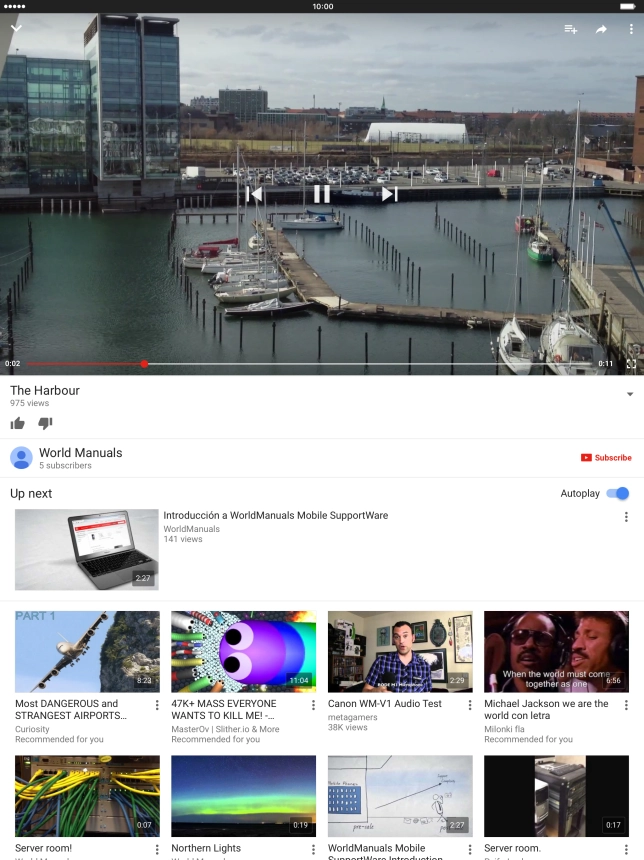Open the Northern Lights video title
The image size is (644, 860).
(x=206, y=848)
